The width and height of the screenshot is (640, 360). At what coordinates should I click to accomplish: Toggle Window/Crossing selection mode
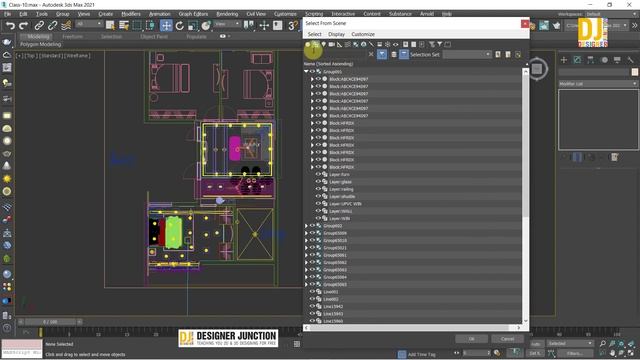click(x=150, y=26)
